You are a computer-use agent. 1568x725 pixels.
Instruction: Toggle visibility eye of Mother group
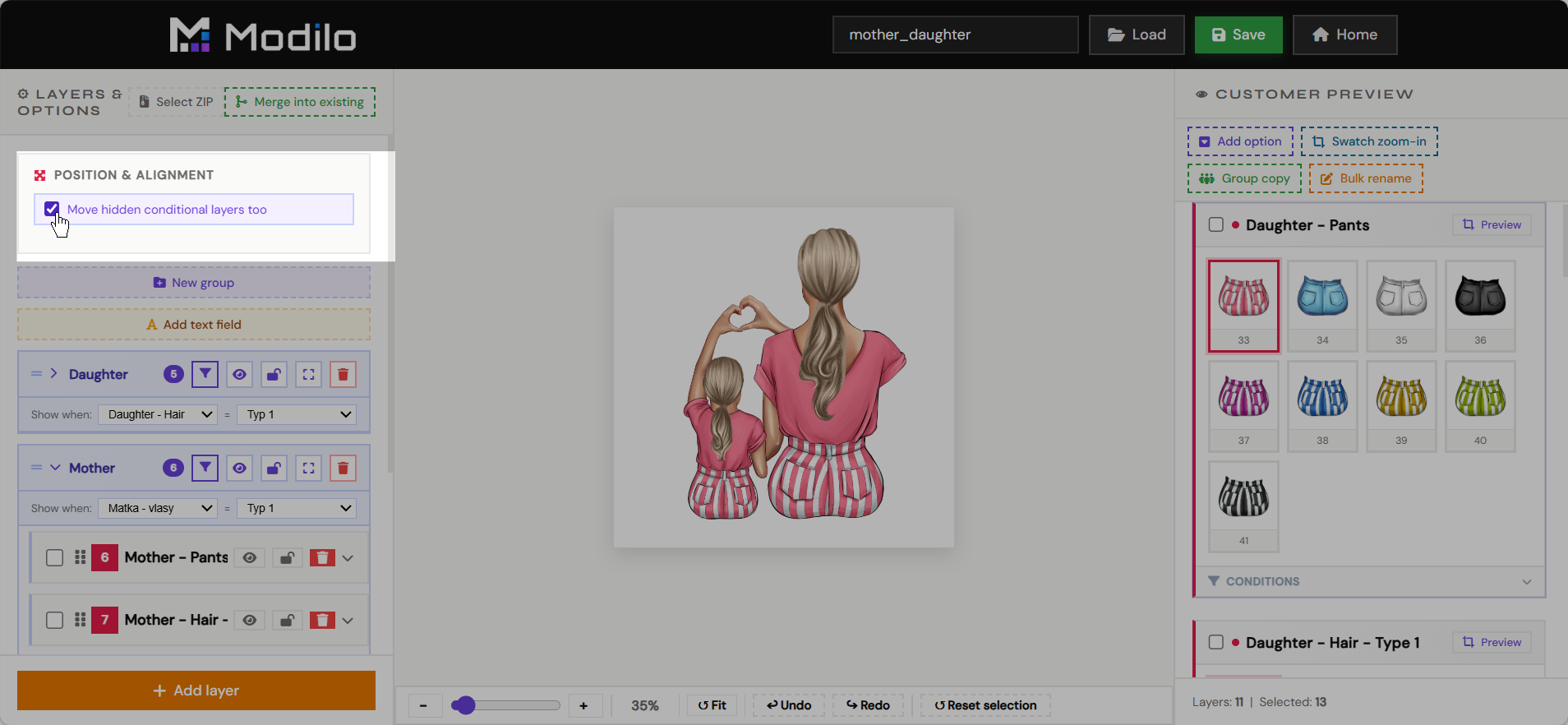click(239, 468)
